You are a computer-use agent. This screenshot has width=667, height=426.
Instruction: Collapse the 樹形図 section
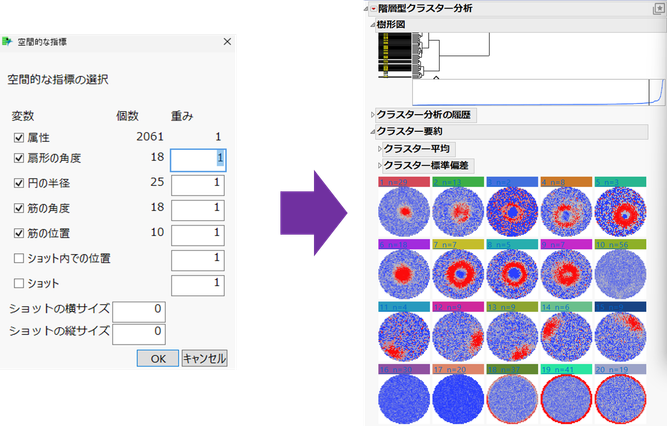click(373, 25)
